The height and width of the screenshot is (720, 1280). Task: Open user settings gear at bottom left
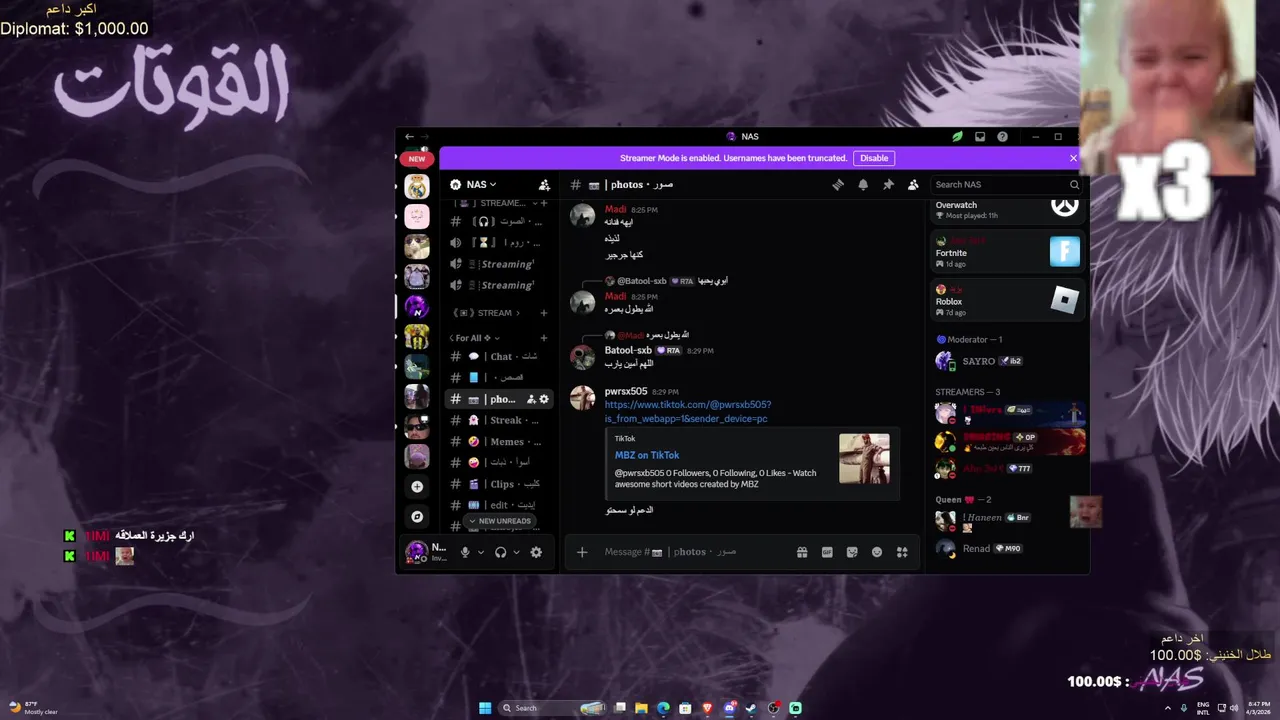[536, 552]
